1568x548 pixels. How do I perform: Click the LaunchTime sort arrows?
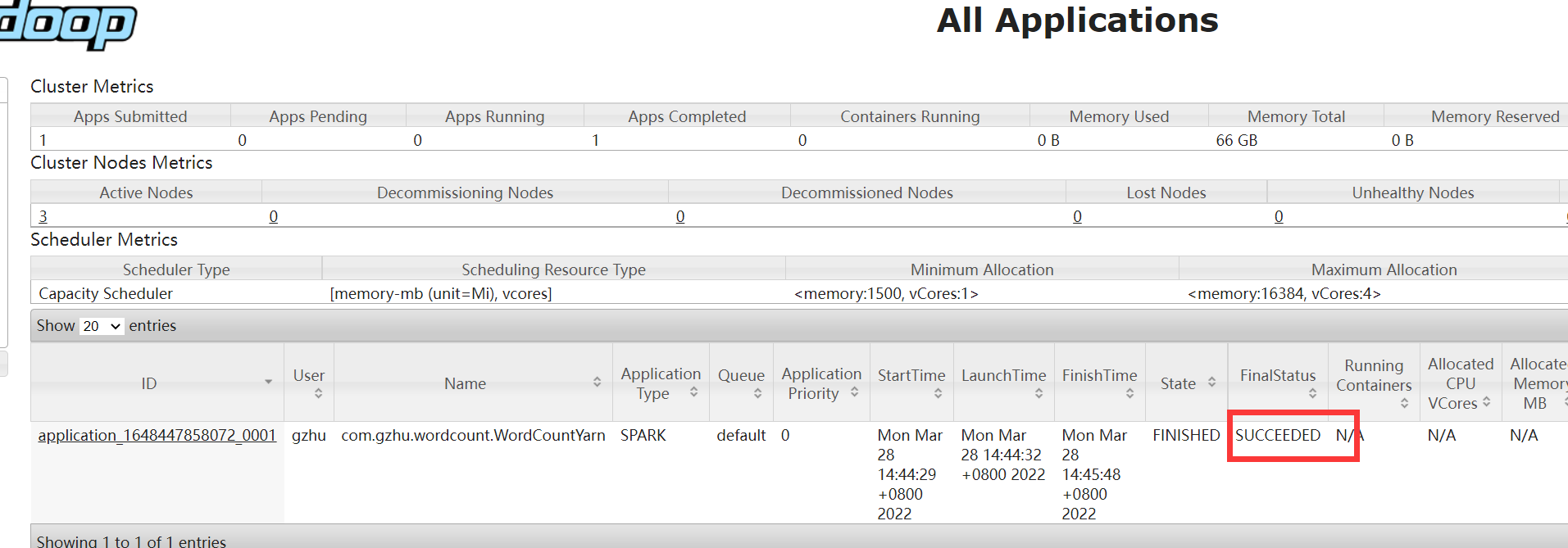(x=1039, y=393)
